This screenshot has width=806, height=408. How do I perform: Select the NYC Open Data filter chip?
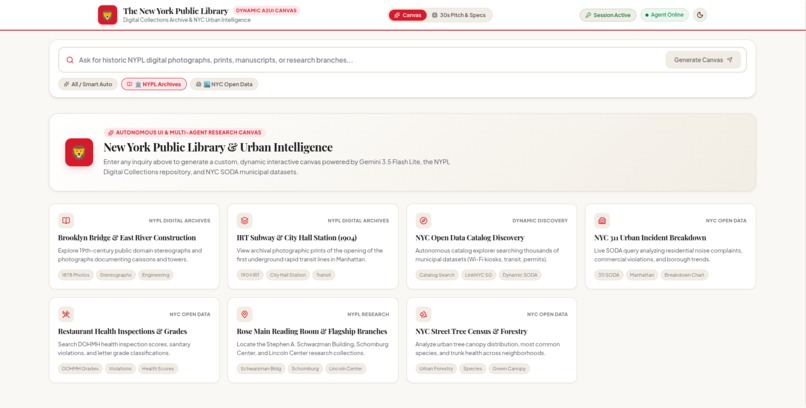[224, 84]
